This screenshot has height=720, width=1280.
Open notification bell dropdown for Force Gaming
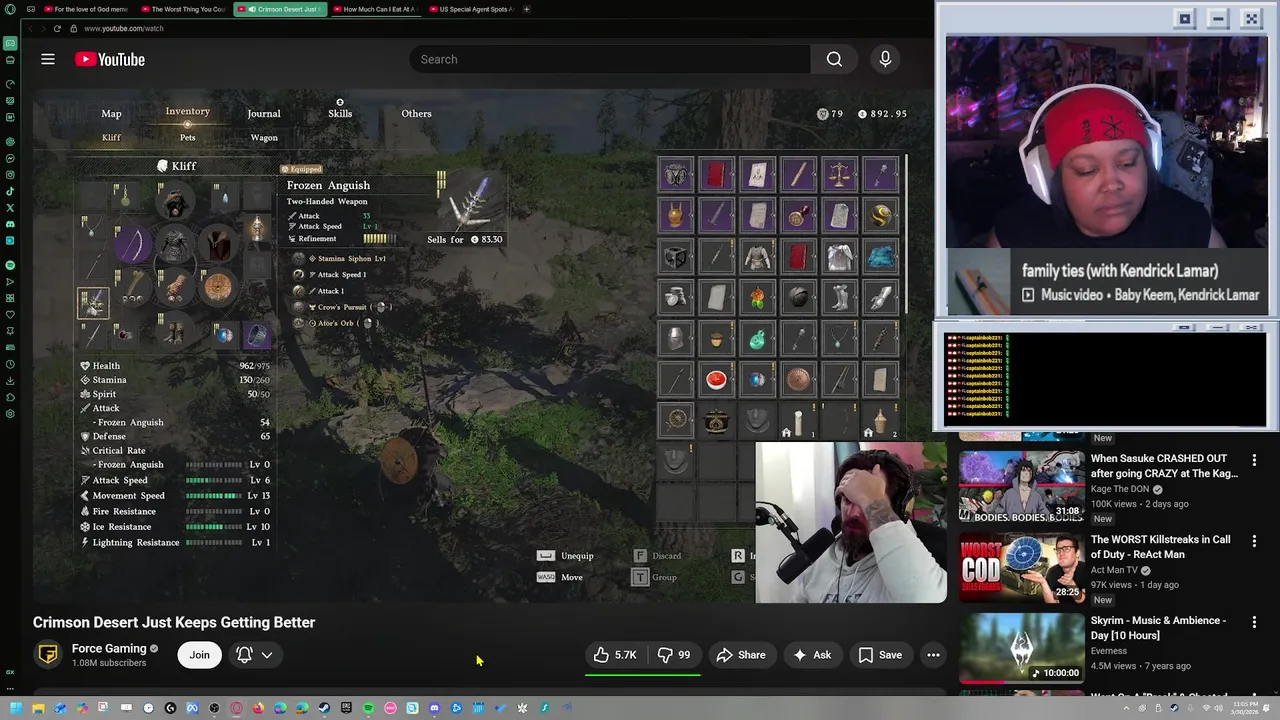coord(254,655)
